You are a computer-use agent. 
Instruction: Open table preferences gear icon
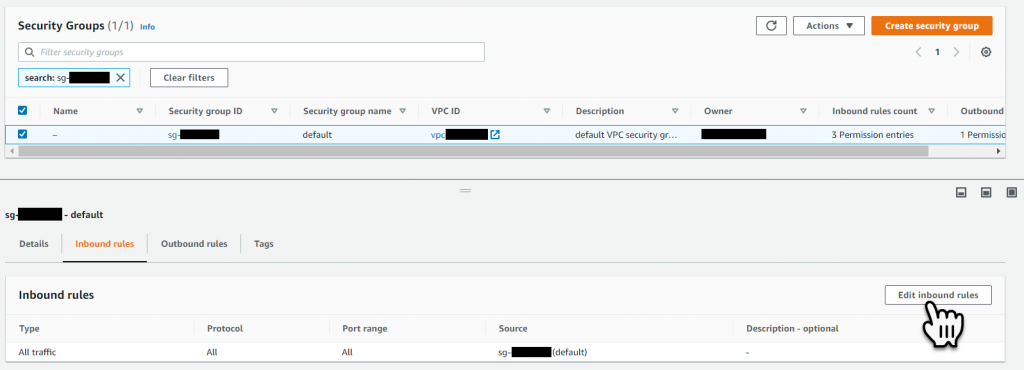(x=986, y=52)
